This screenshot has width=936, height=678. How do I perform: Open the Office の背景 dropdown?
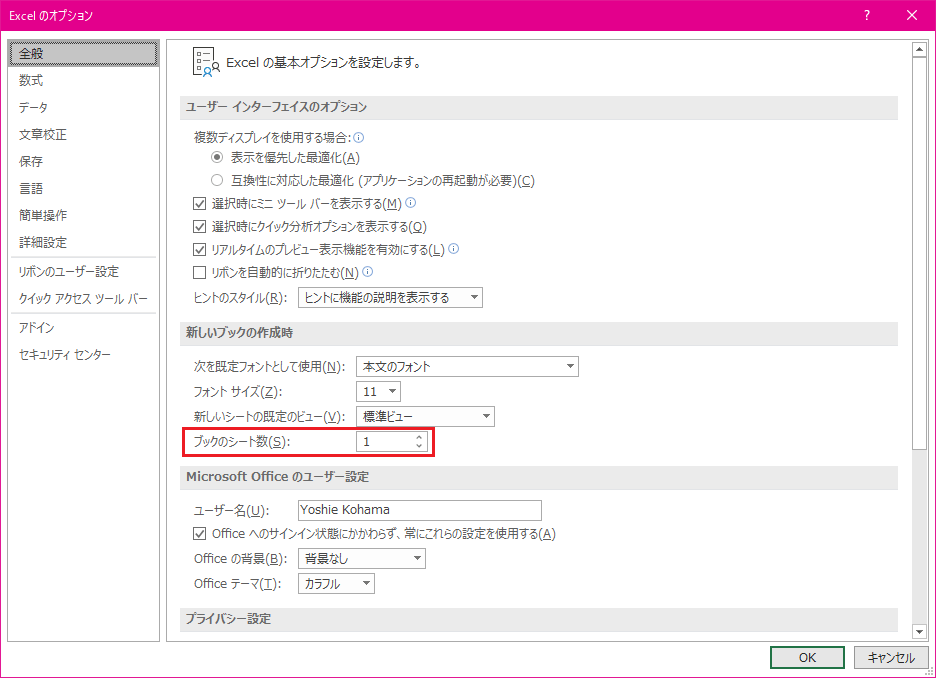[362, 559]
